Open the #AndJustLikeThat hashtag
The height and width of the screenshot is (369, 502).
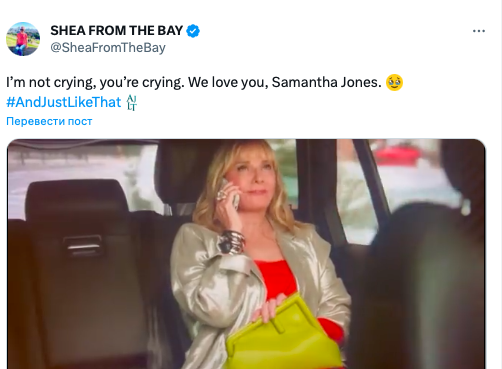pos(64,102)
